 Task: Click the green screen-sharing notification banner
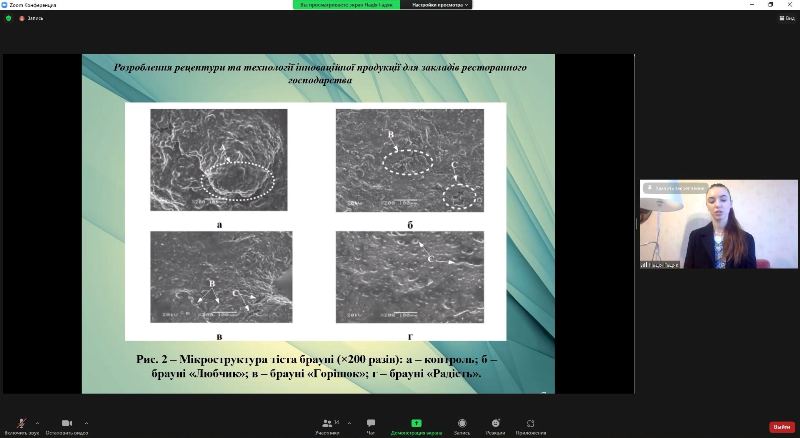(346, 5)
